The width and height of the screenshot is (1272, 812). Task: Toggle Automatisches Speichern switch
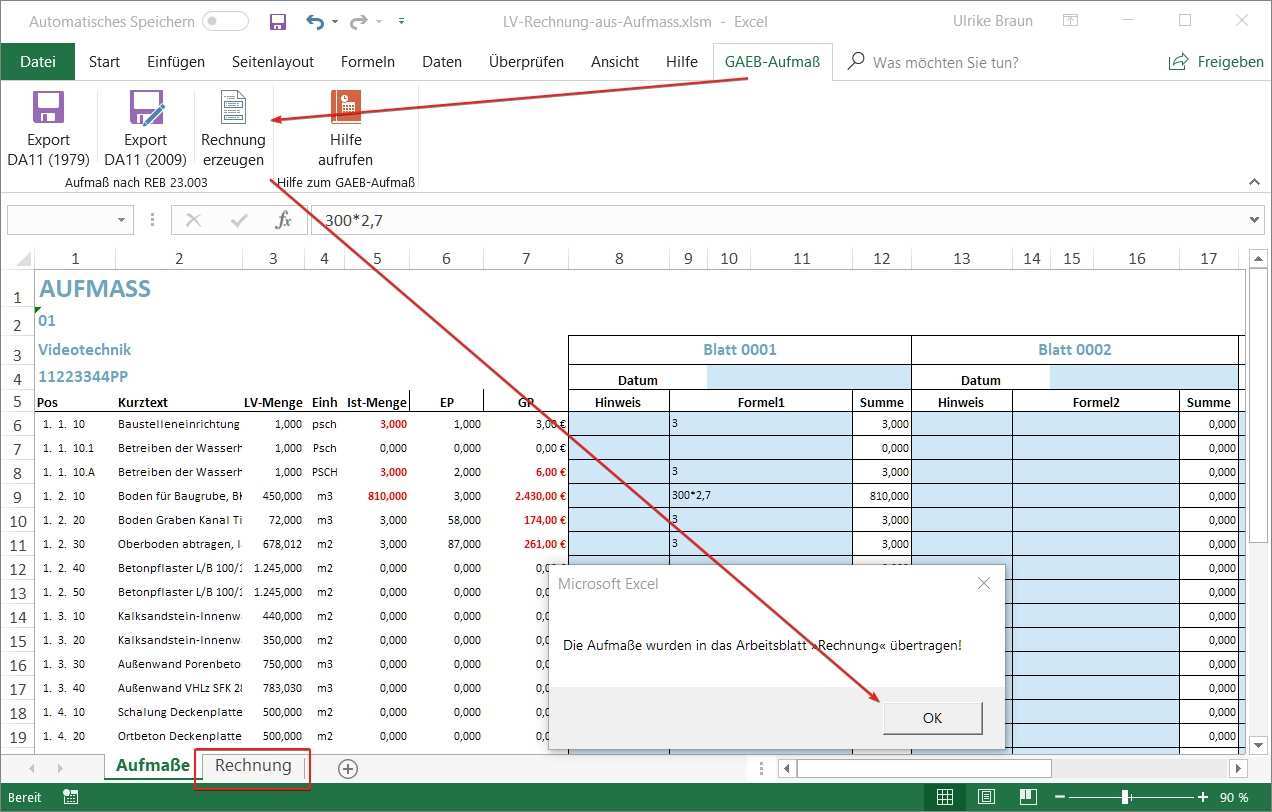225,21
